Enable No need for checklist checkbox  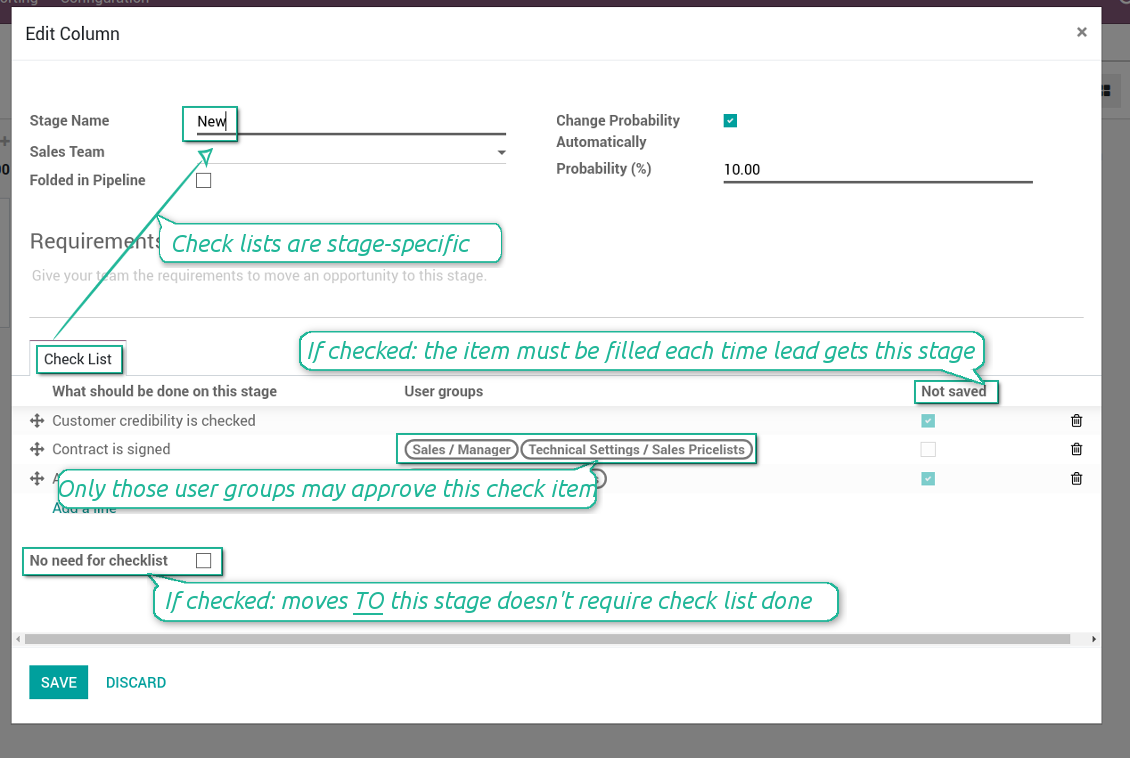coord(204,561)
